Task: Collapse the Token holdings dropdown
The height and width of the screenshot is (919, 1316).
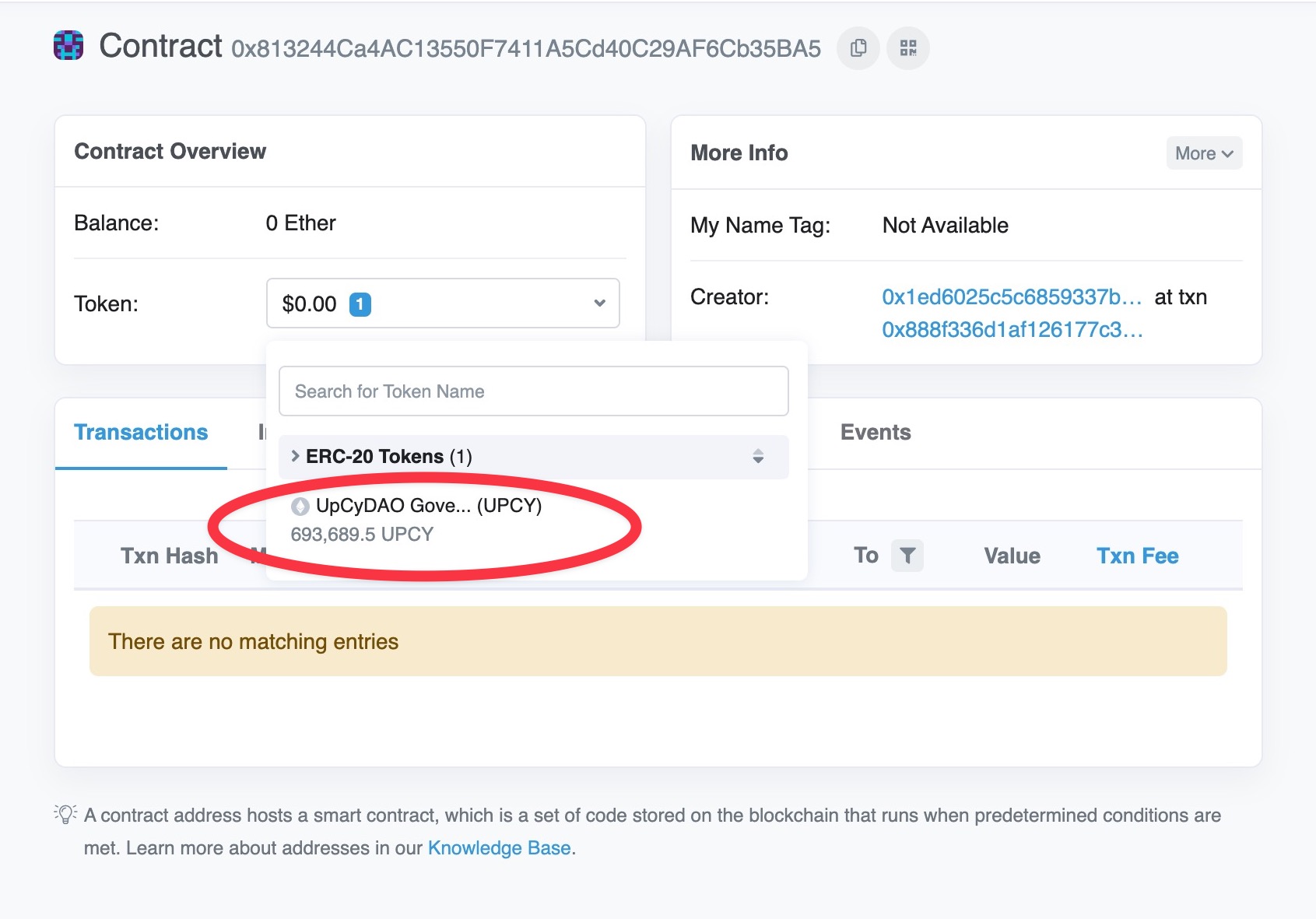Action: [598, 303]
